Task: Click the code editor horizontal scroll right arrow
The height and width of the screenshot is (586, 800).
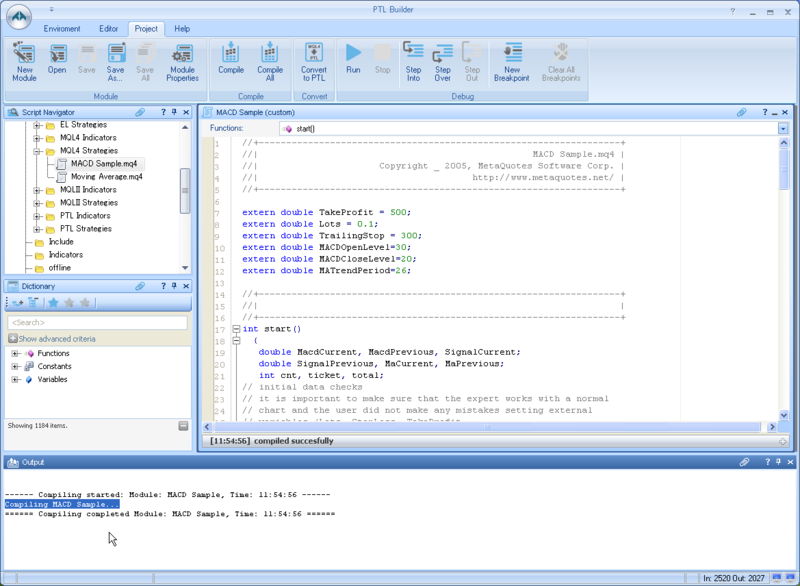Action: click(772, 427)
